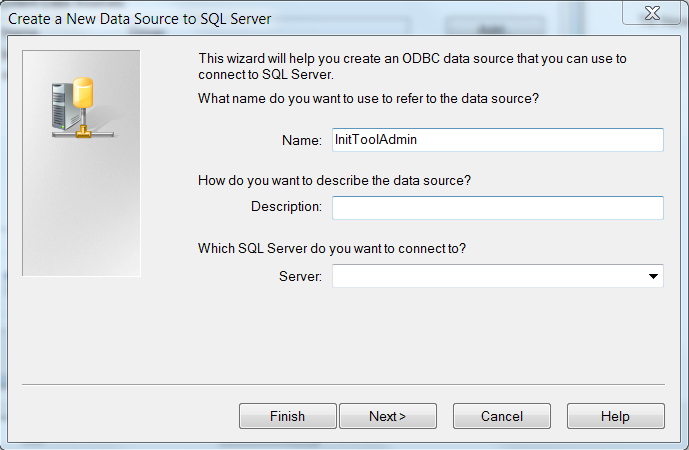Click the dialog title bar text
Screen dimensions: 689x450
click(140, 18)
